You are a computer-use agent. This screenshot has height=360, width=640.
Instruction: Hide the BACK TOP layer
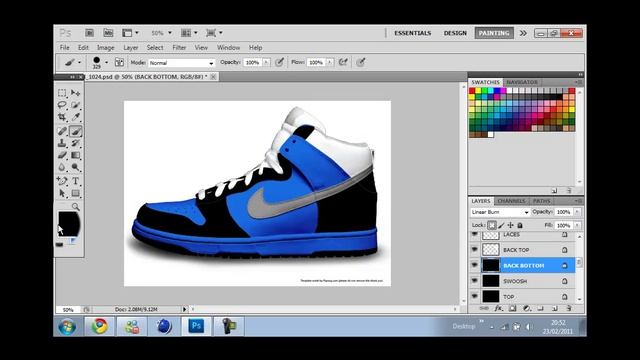[474, 249]
